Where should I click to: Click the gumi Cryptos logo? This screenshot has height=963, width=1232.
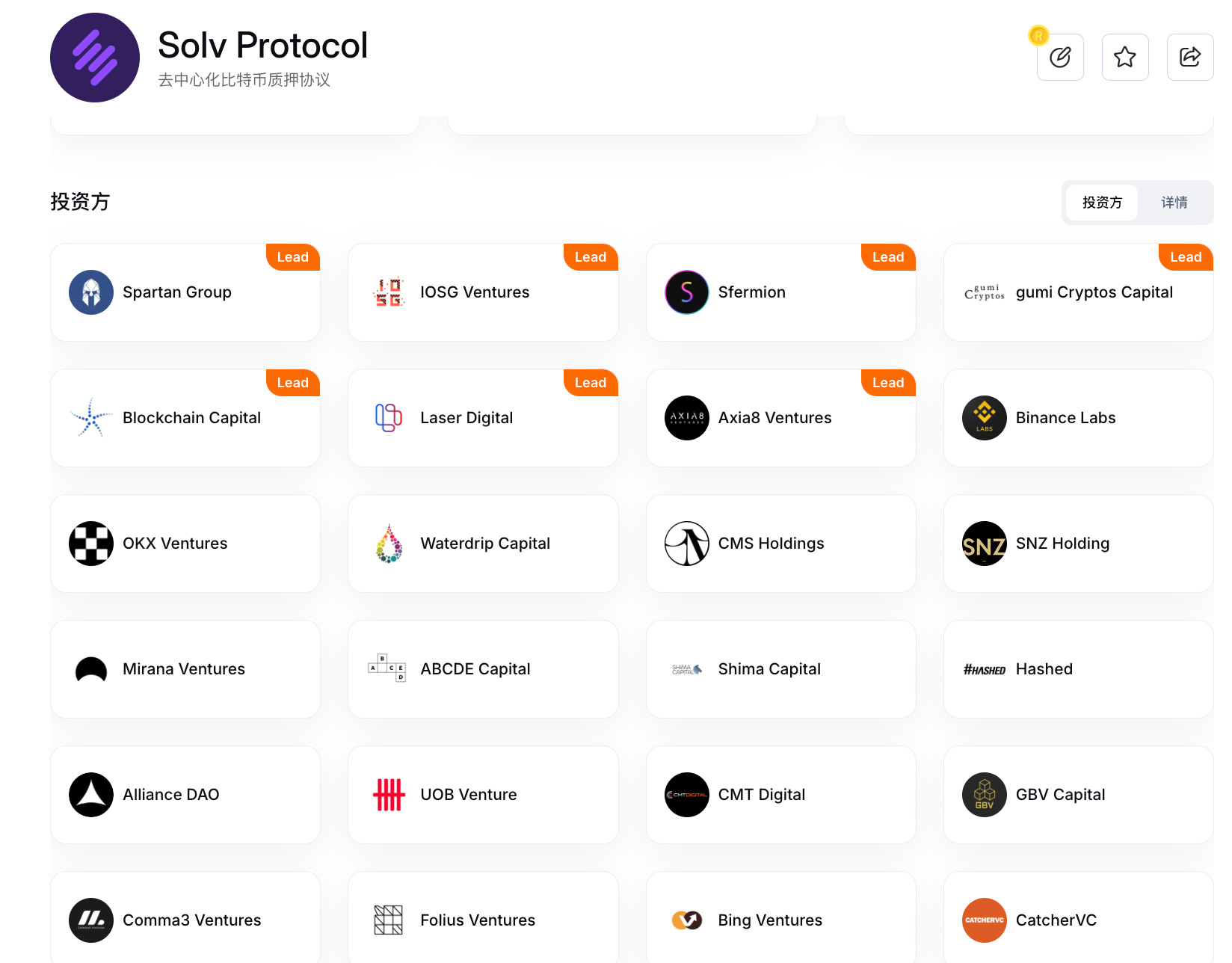pos(985,292)
